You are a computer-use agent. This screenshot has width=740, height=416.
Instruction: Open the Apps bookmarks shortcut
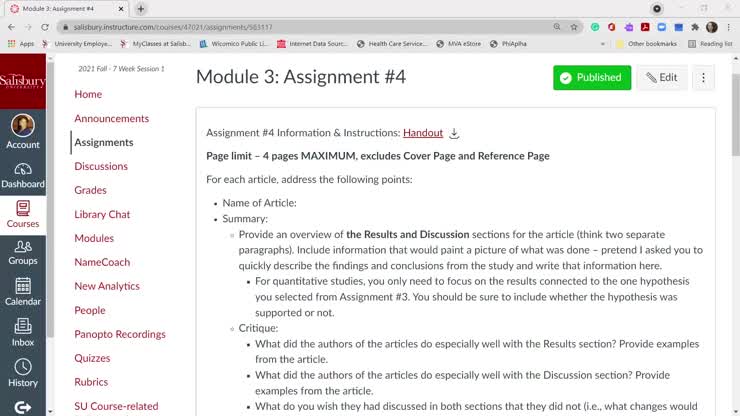click(x=21, y=44)
